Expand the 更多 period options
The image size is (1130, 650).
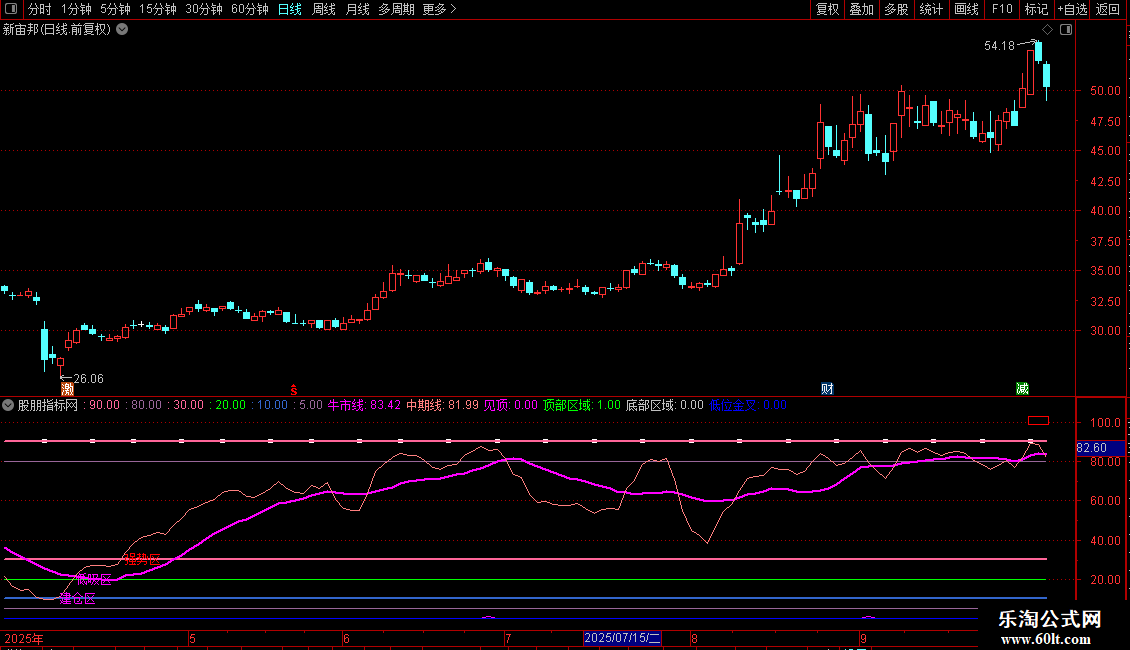[x=439, y=10]
